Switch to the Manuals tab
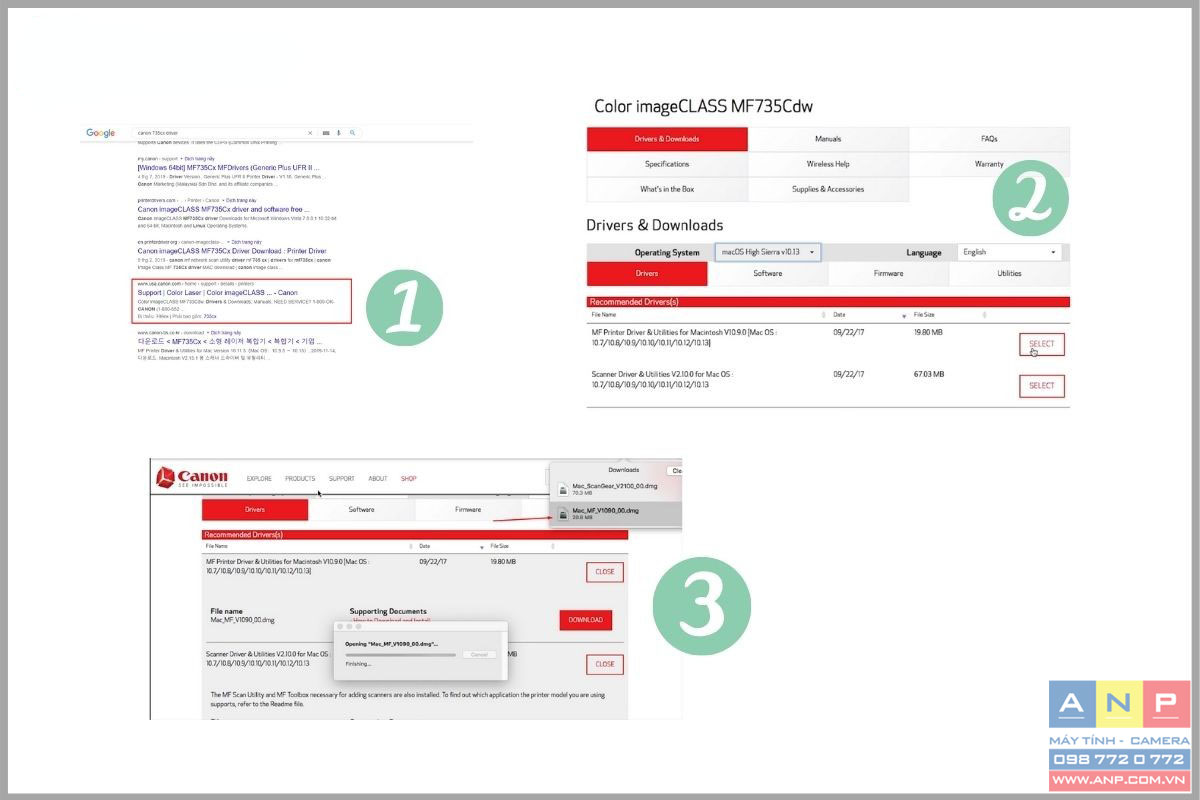This screenshot has height=800, width=1200. click(x=828, y=139)
